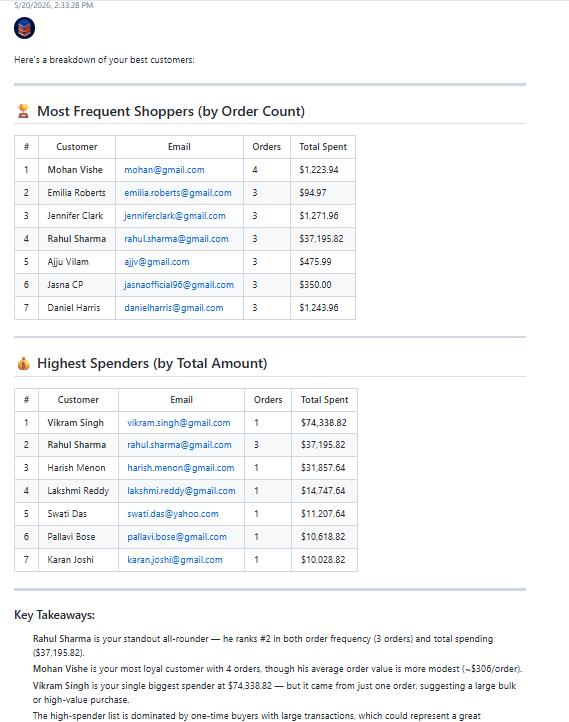Select the Most Frequent Shoppers heading
This screenshot has width=569, height=722.
171,111
